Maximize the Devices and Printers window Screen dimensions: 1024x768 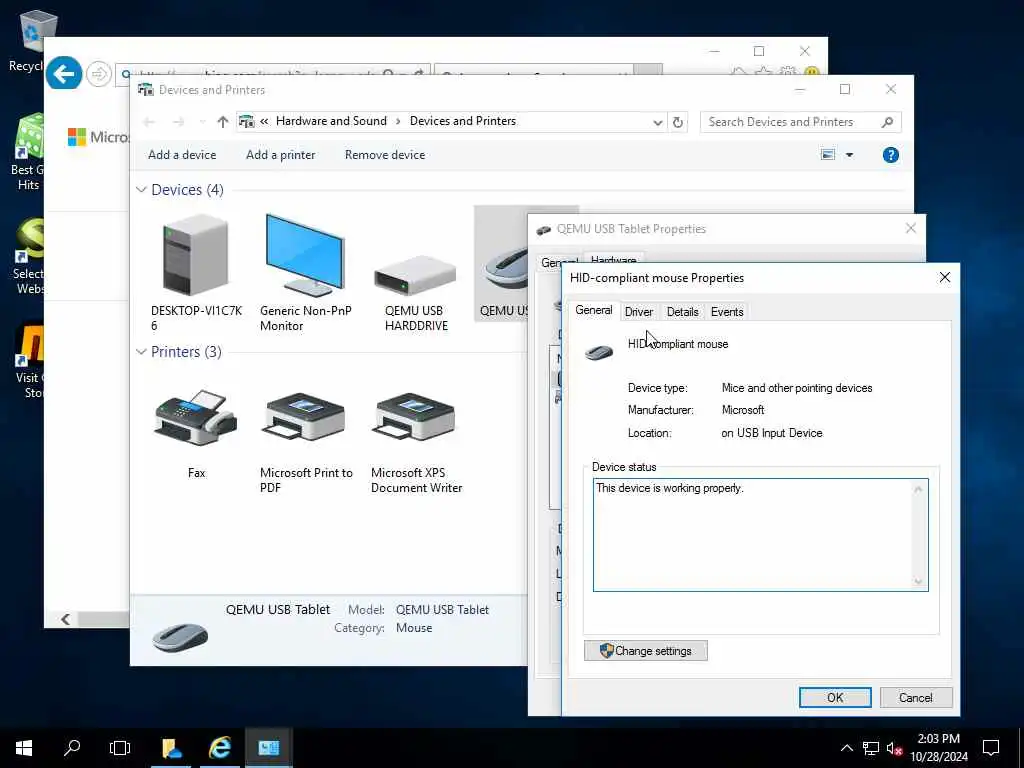point(845,89)
